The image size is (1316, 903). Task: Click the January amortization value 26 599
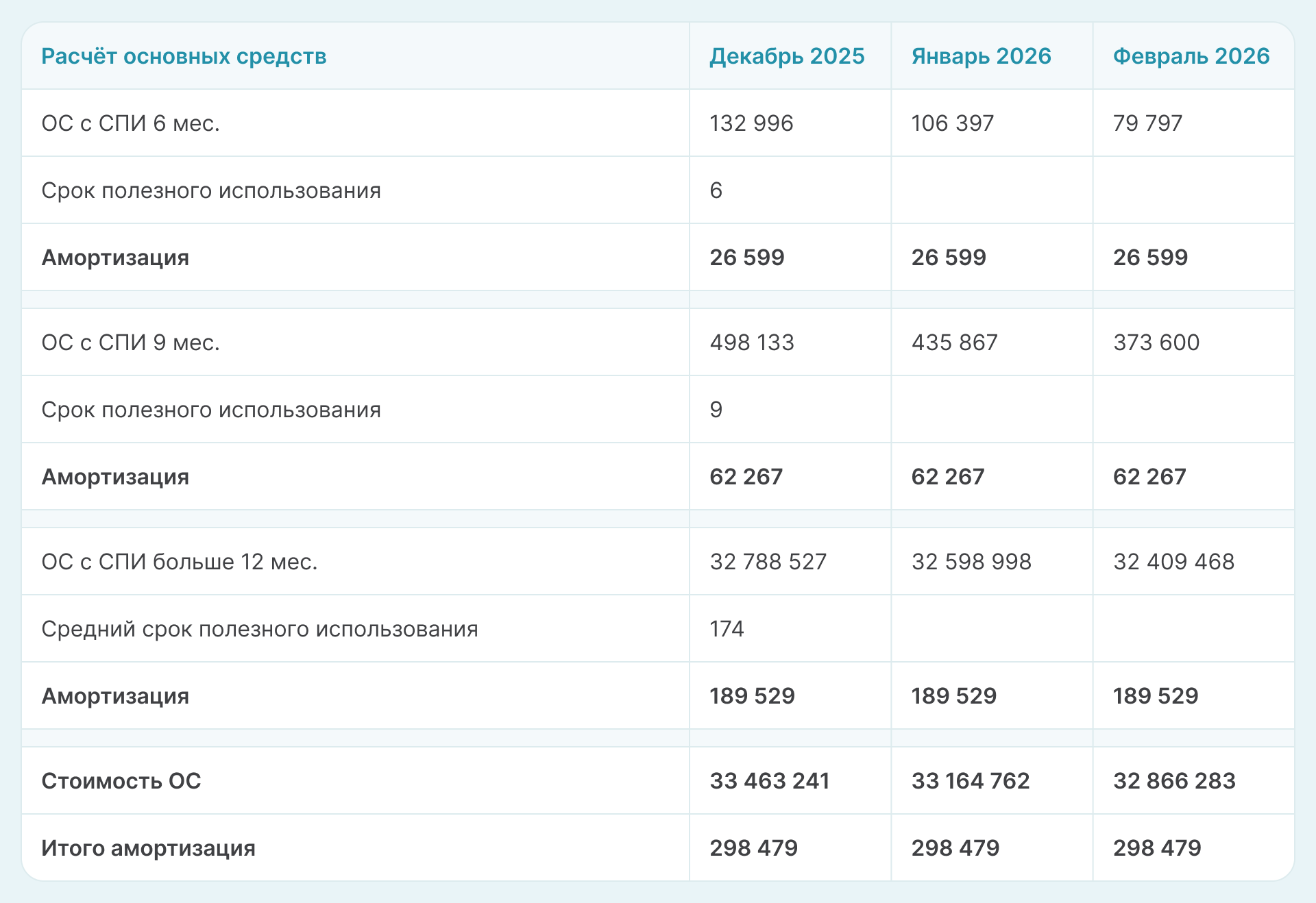tap(949, 258)
